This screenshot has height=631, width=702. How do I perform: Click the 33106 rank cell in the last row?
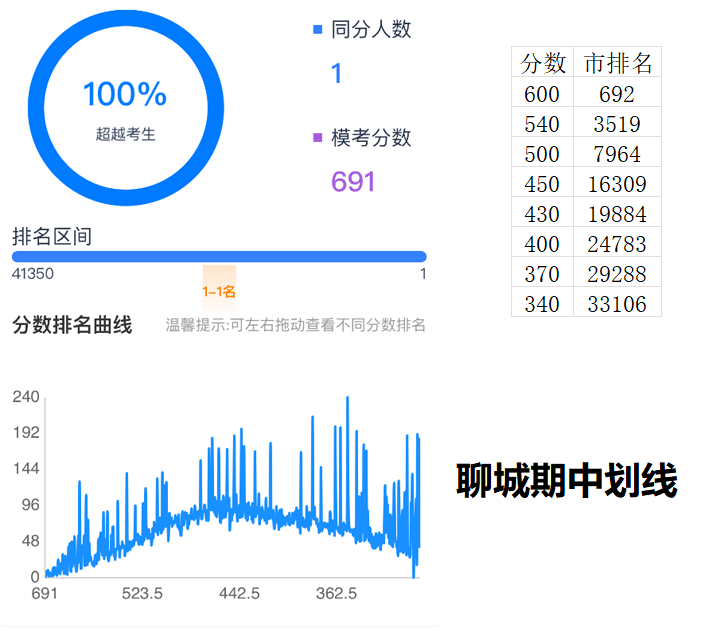point(617,304)
